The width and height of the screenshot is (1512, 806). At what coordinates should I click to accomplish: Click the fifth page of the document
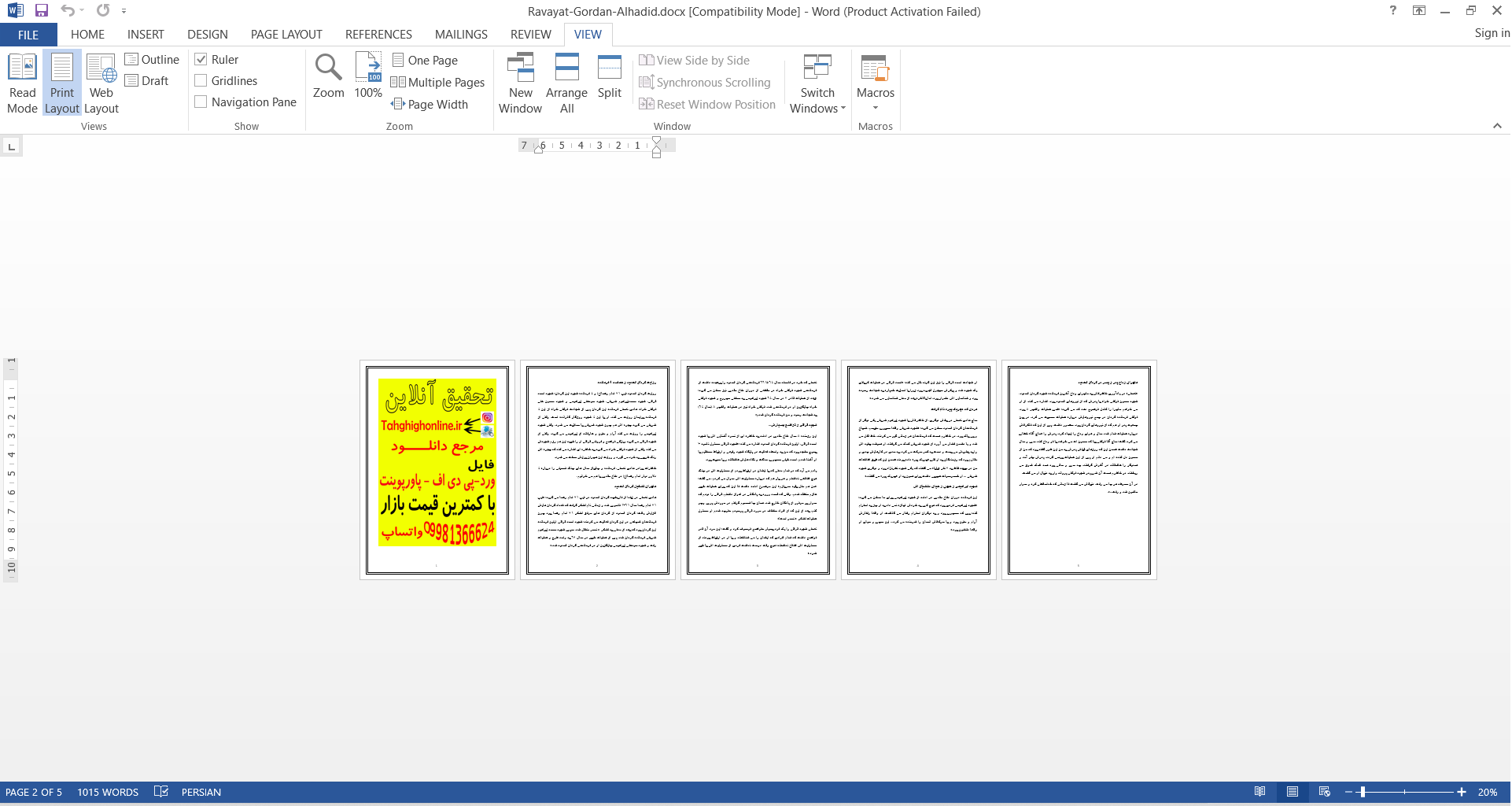click(x=1079, y=470)
